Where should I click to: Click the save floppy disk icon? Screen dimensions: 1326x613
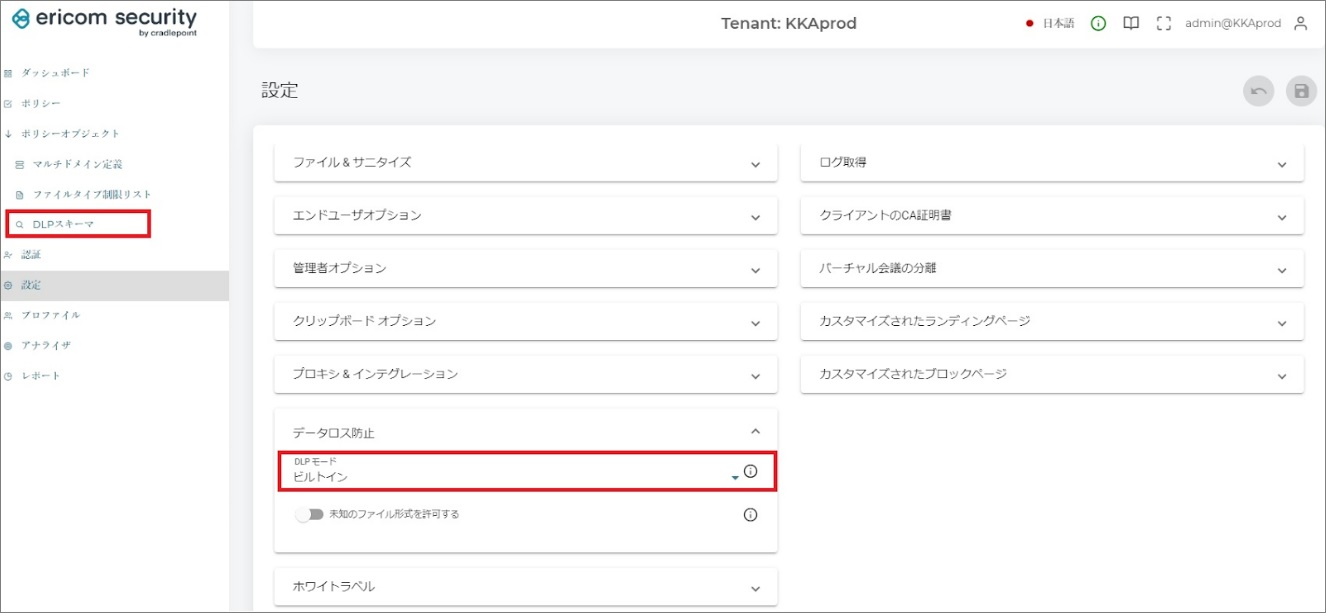[x=1301, y=92]
